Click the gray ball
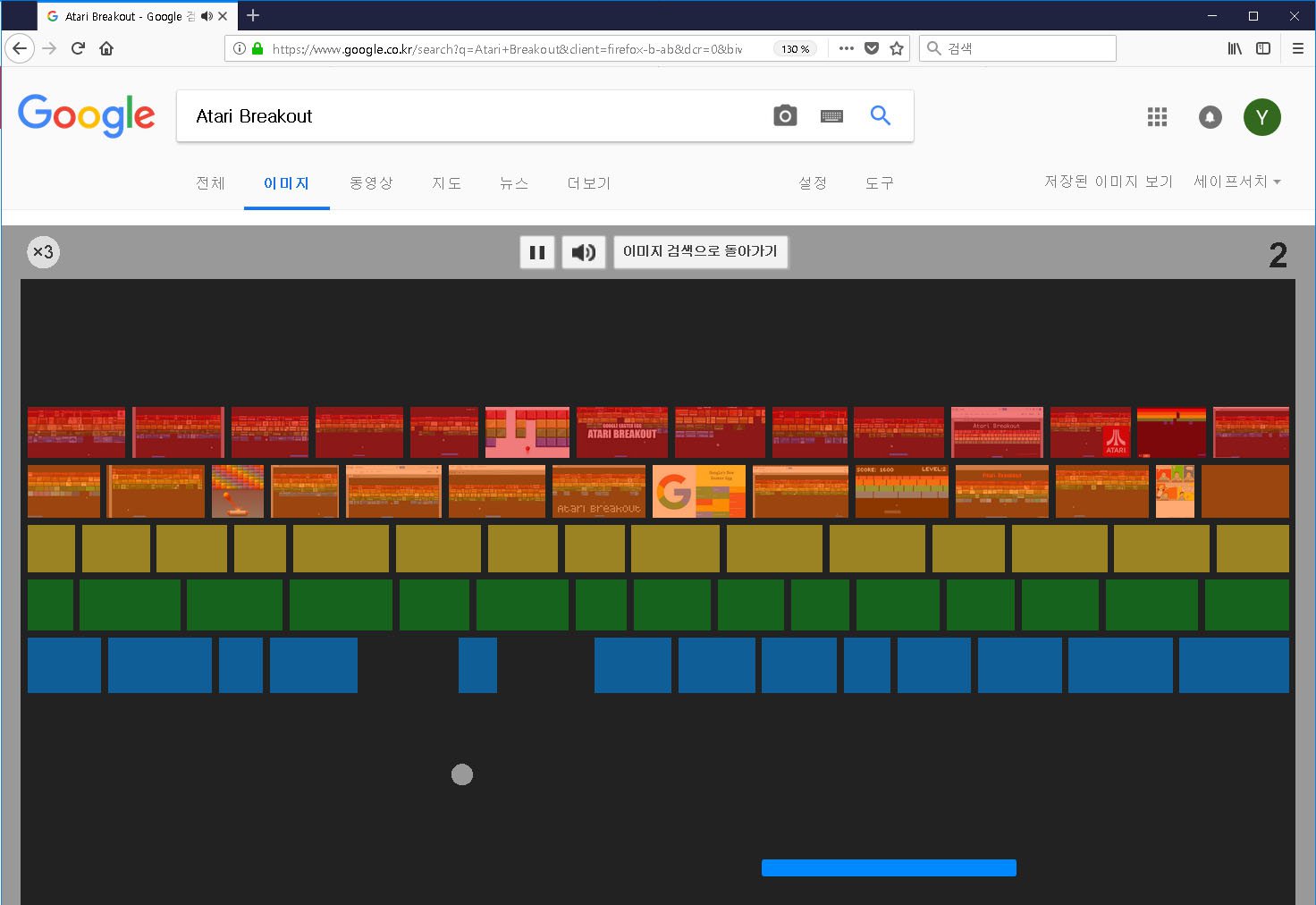The image size is (1316, 905). (462, 774)
